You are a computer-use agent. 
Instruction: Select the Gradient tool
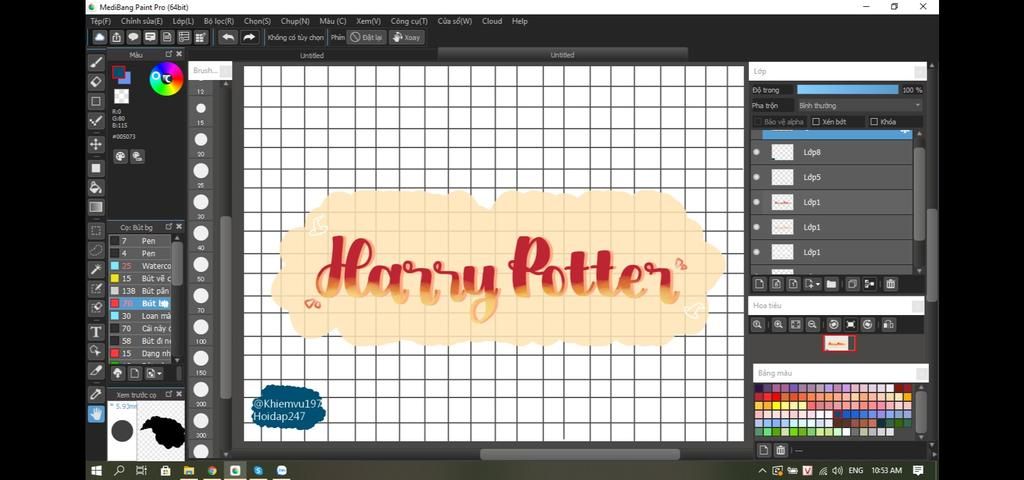point(96,208)
